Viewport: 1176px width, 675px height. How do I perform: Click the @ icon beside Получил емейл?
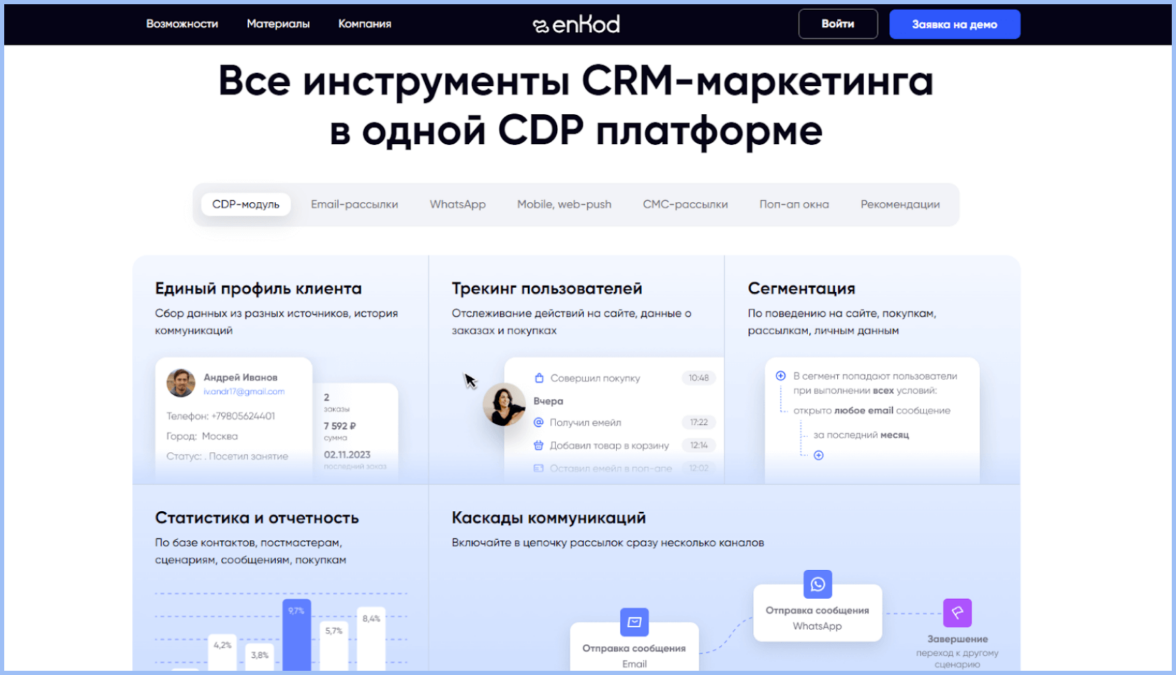[538, 422]
